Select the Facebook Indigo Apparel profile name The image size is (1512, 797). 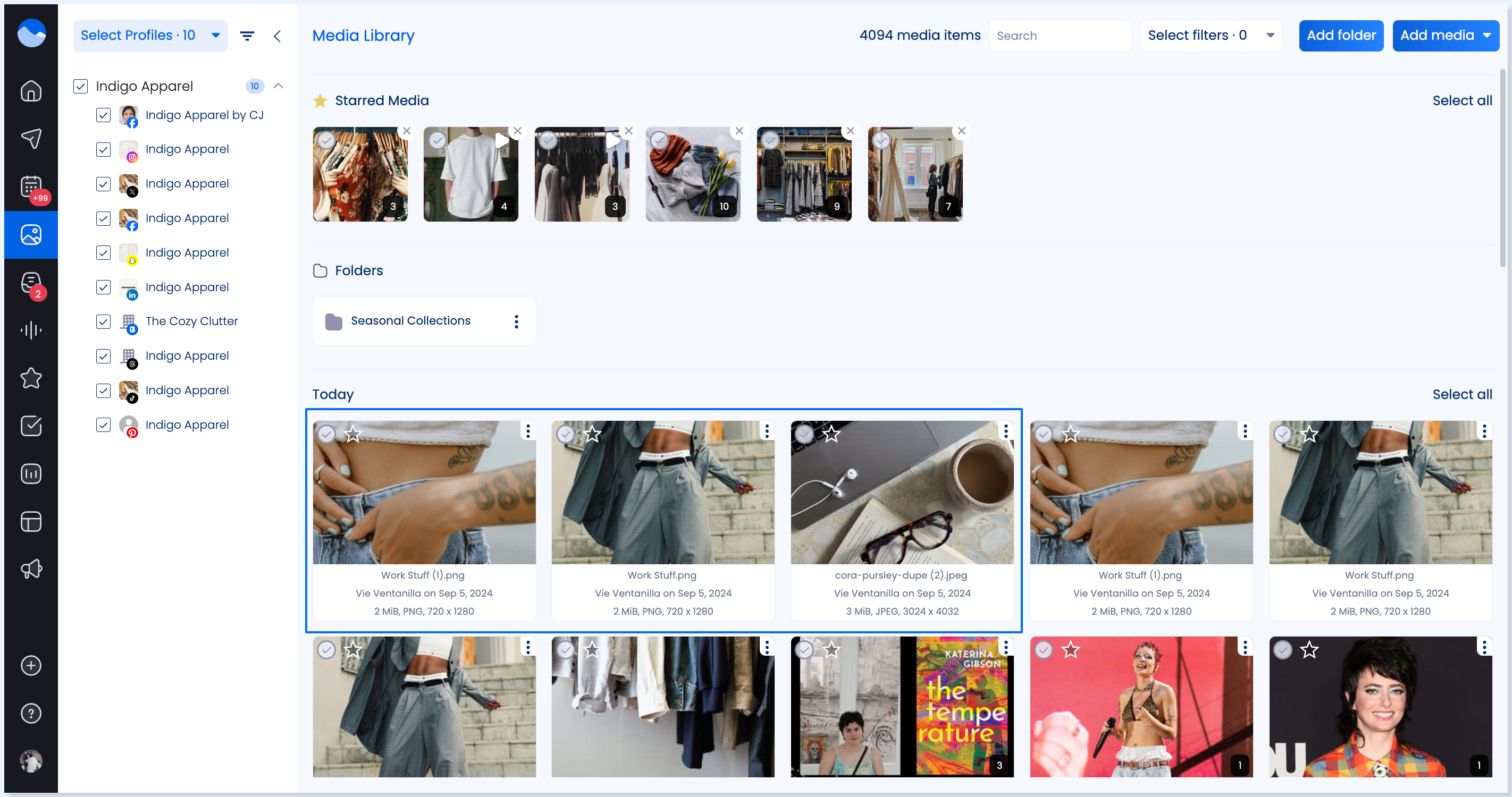(187, 218)
